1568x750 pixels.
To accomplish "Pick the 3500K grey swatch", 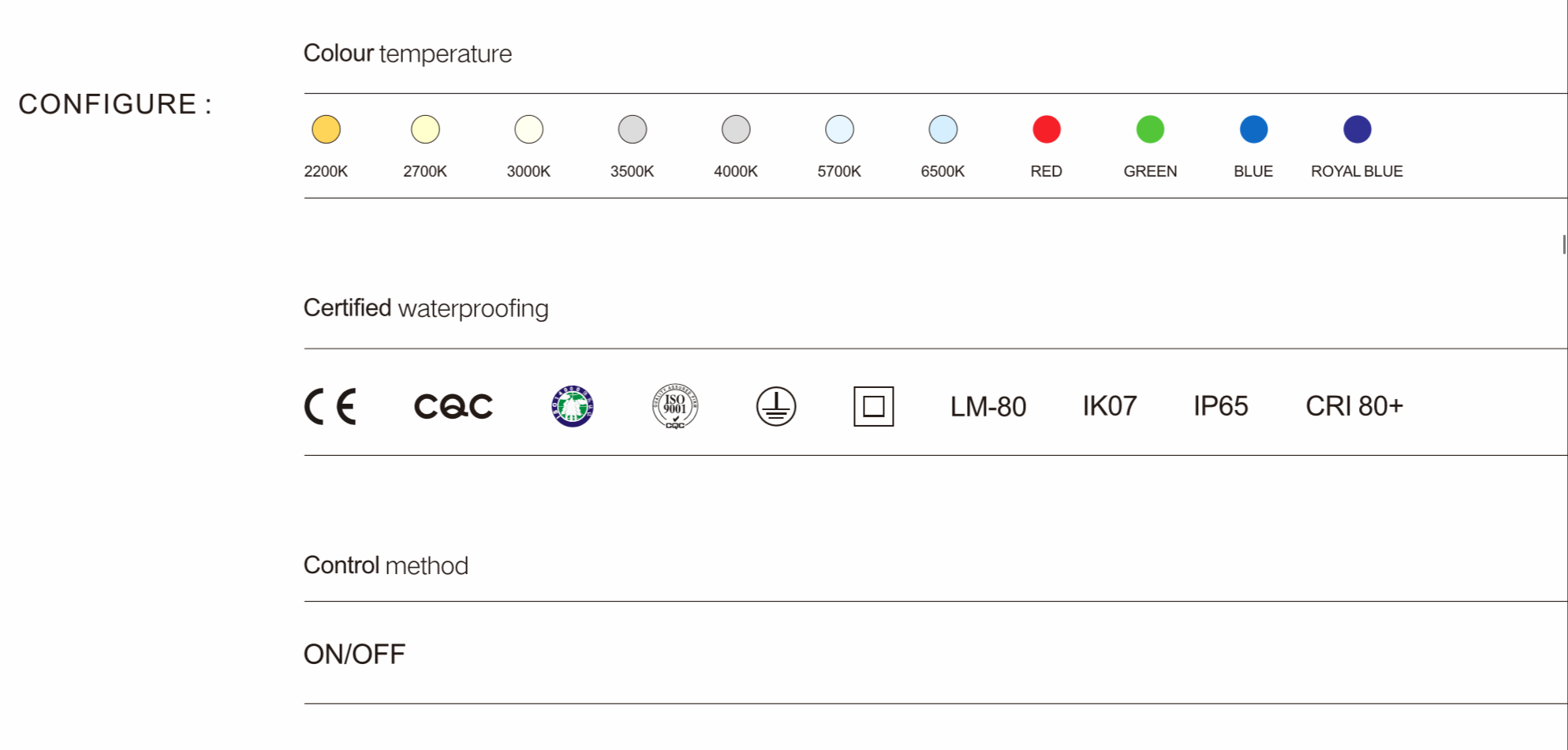I will coord(632,129).
